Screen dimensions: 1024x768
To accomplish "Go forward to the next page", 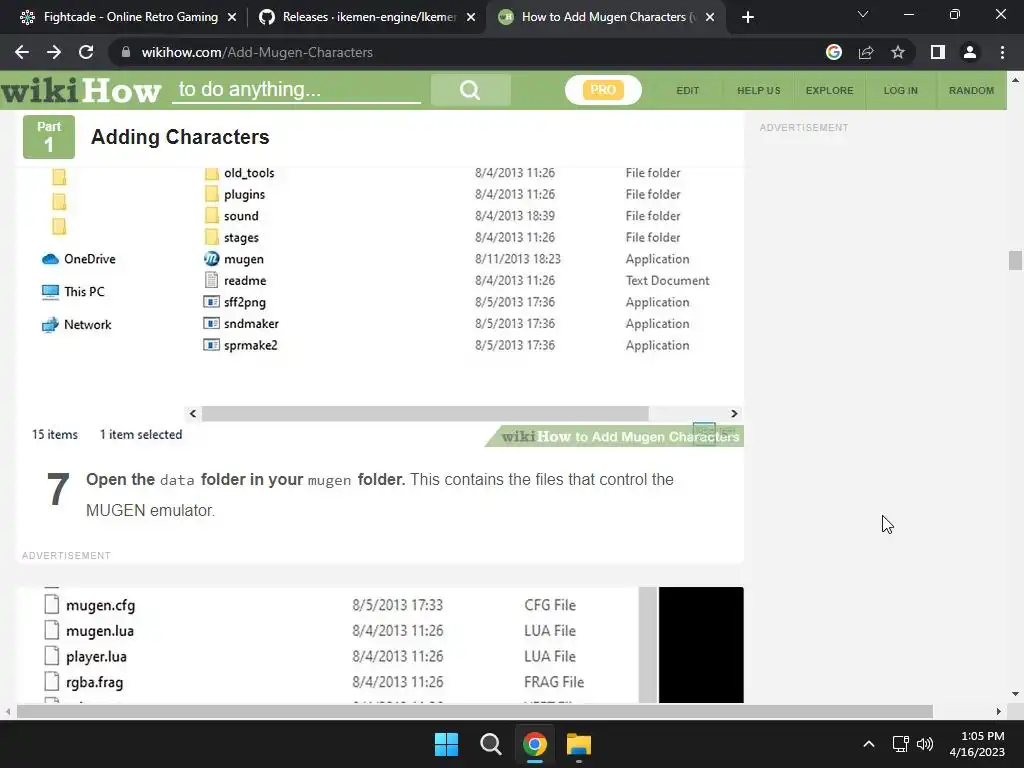I will pyautogui.click(x=54, y=52).
